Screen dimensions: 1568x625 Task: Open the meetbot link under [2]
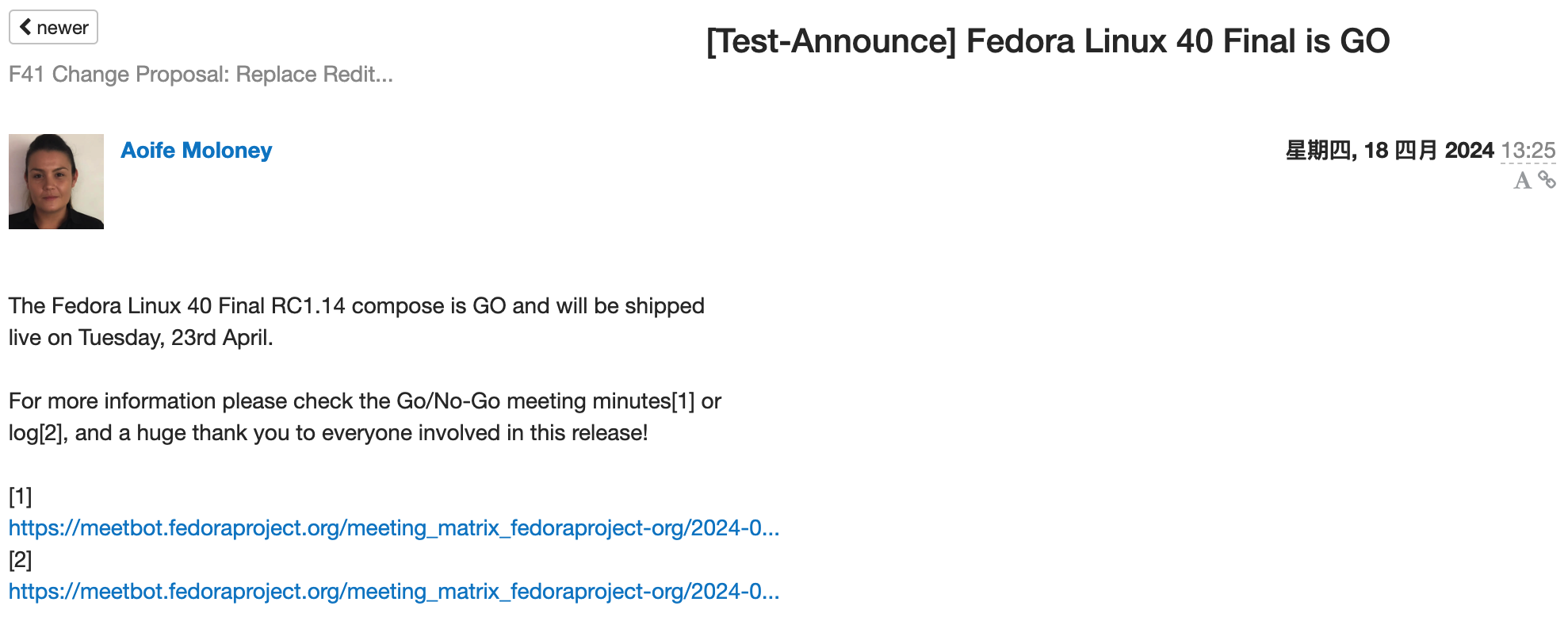point(394,591)
